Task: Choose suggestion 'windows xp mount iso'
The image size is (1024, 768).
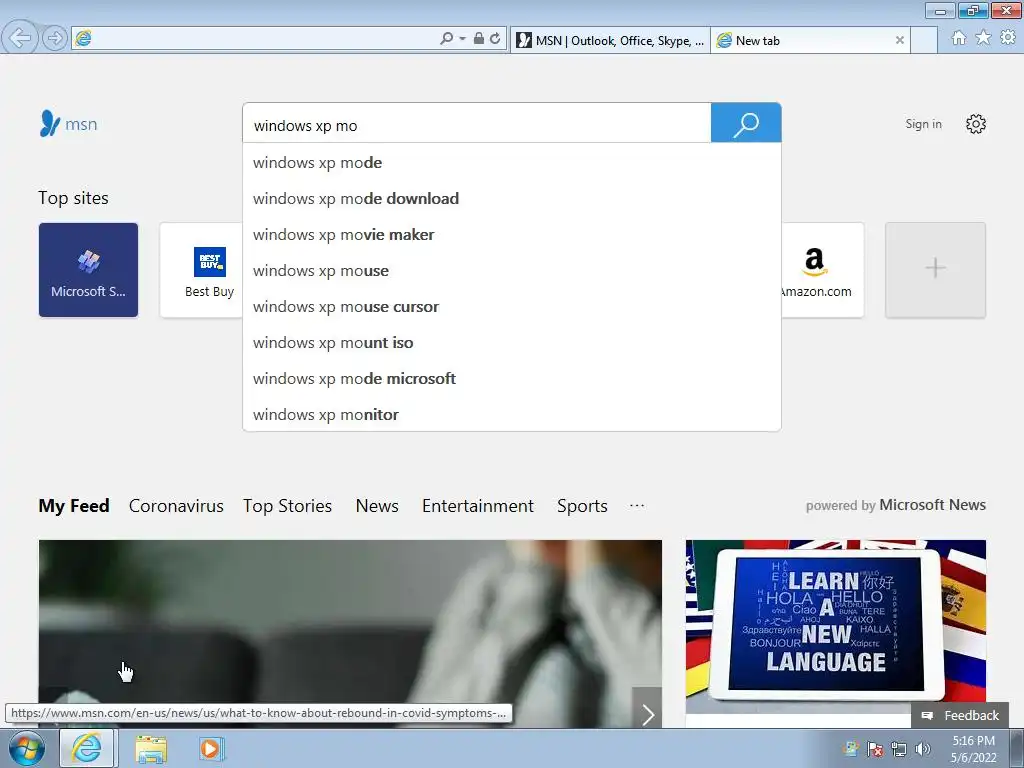Action: click(x=511, y=342)
